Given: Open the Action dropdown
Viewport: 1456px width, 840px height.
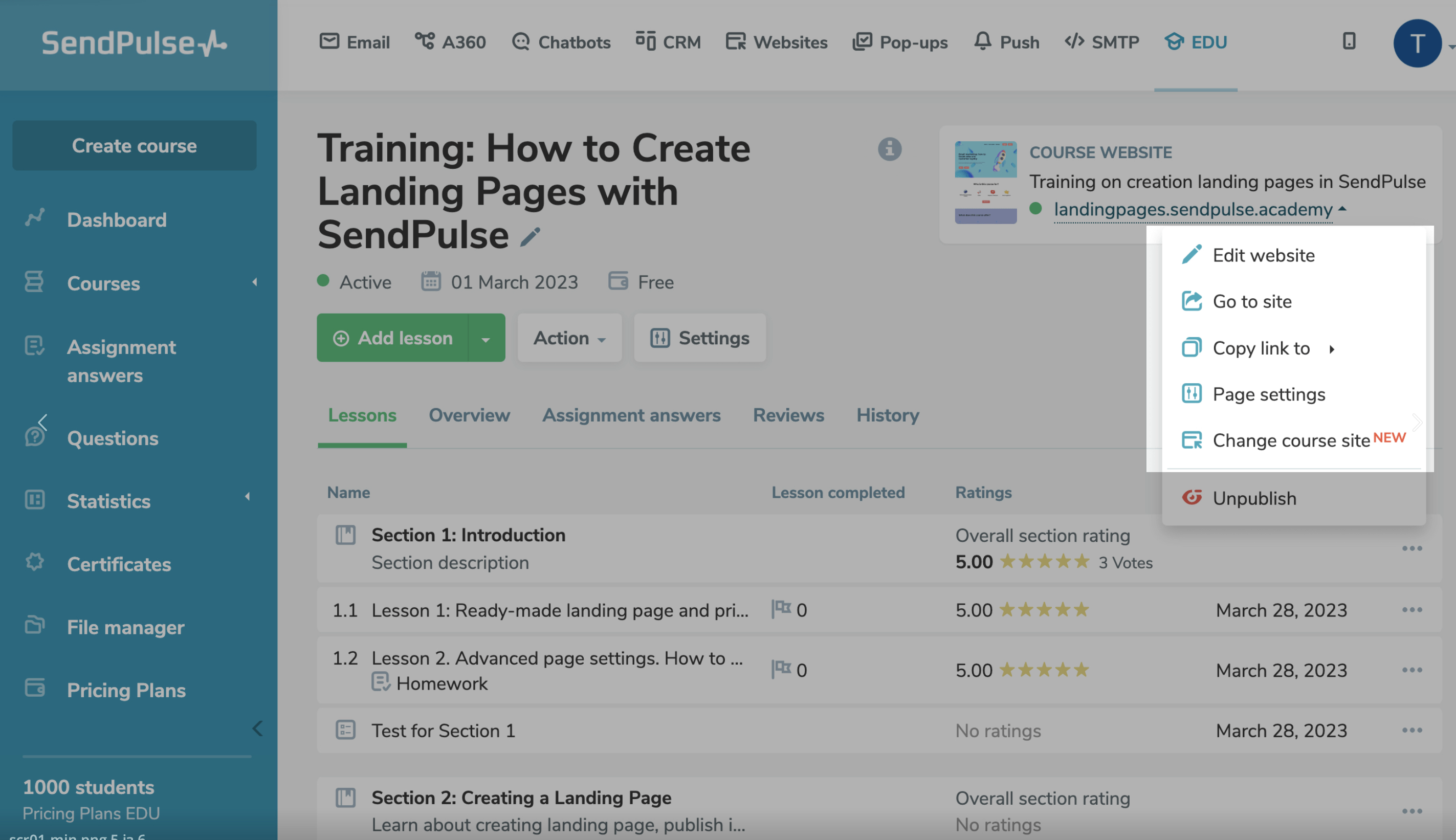Looking at the screenshot, I should coord(569,338).
